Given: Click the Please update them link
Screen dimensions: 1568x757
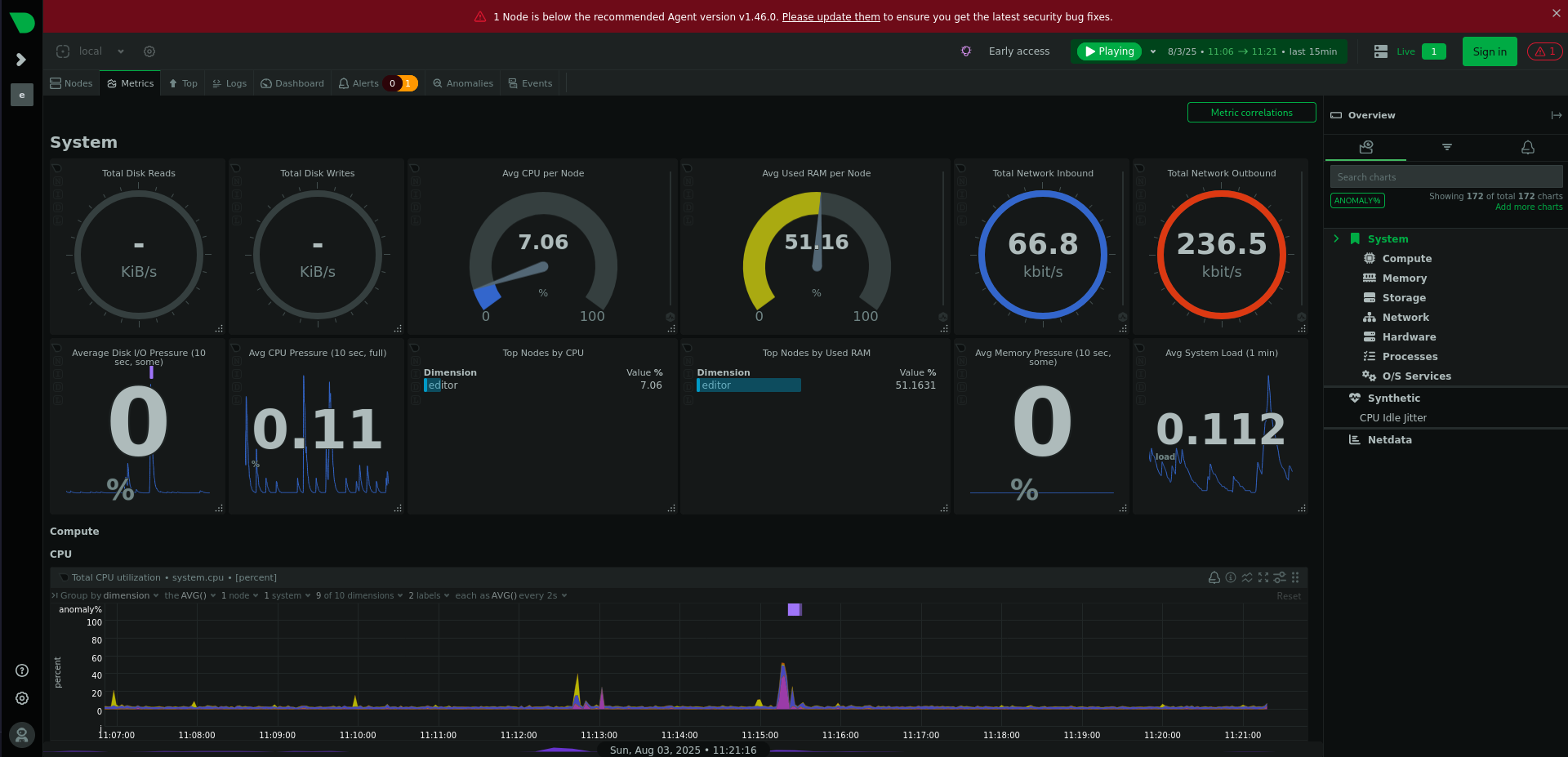Looking at the screenshot, I should point(831,16).
